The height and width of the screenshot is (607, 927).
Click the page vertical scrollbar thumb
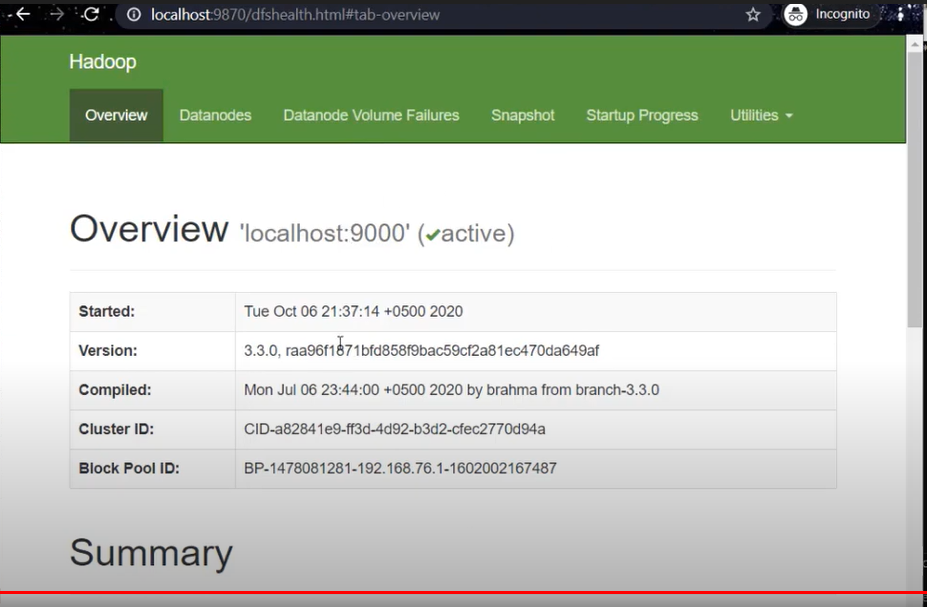[915, 192]
